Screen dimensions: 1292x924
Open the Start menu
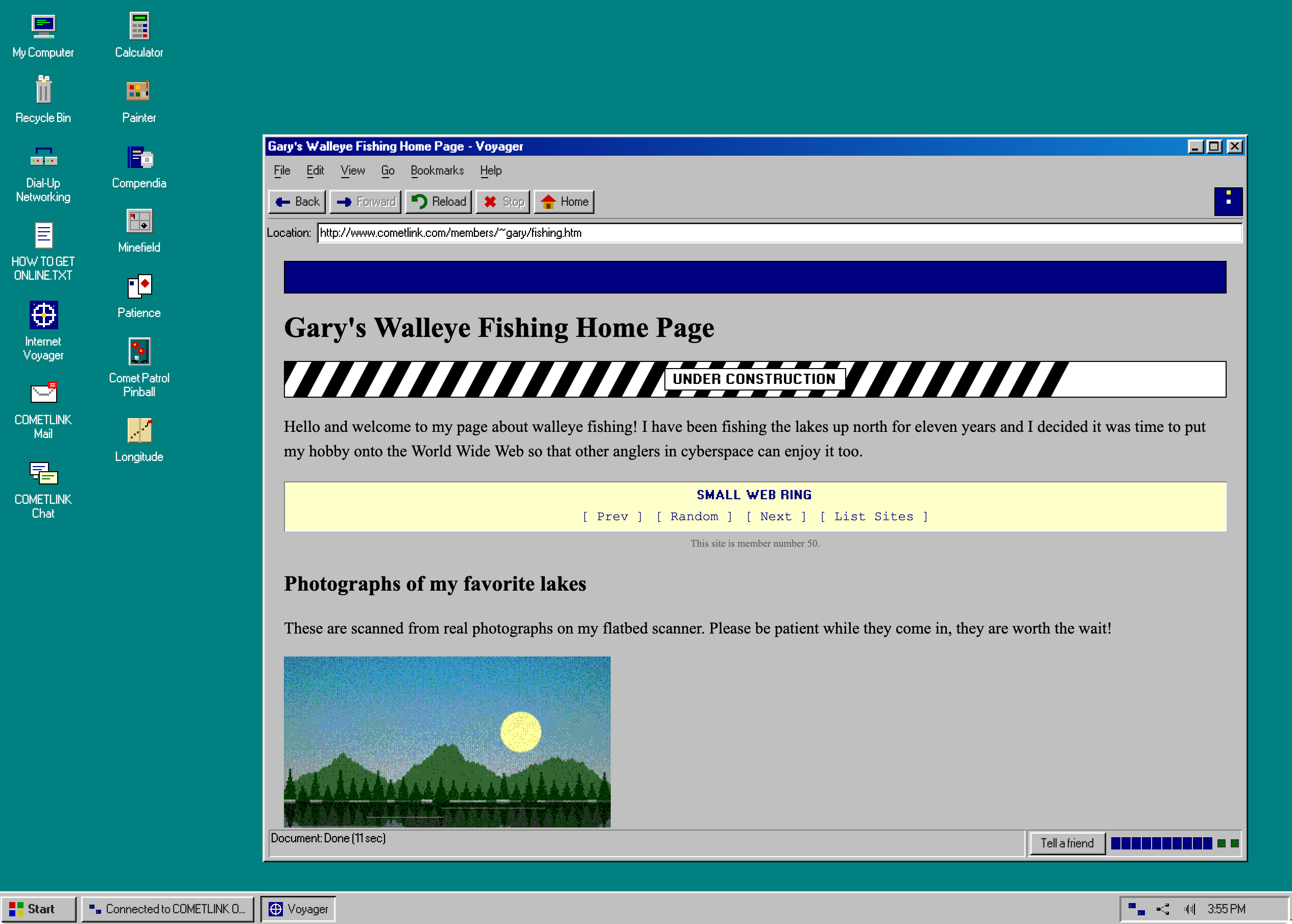click(38, 909)
